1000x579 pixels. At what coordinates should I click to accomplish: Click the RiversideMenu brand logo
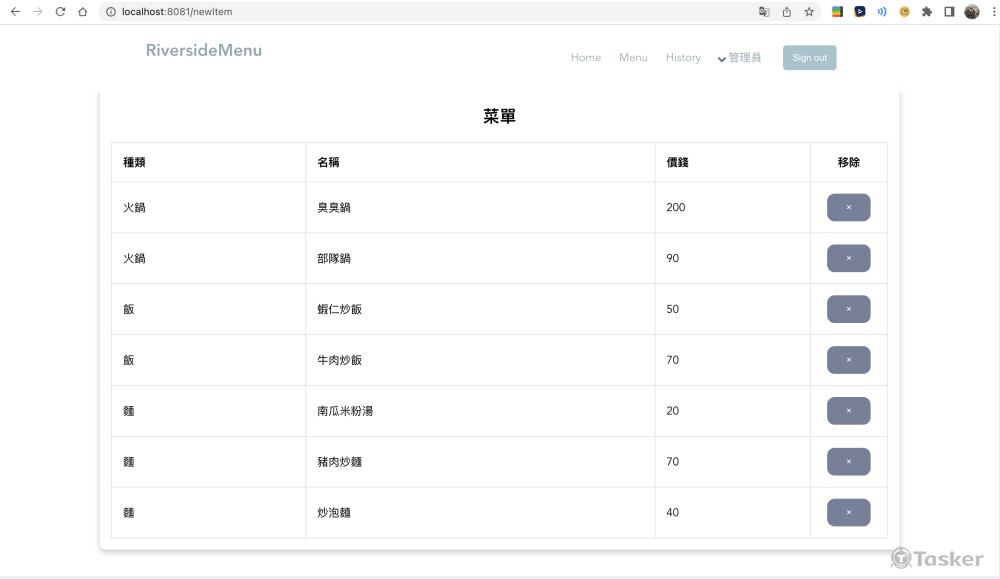point(204,51)
